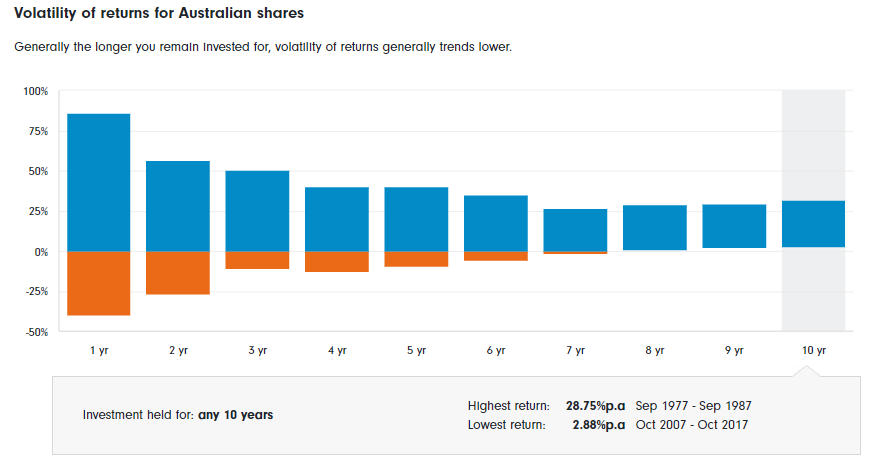Select the blue bar for 4 yr
Viewport: 875px width, 467px height.
337,219
